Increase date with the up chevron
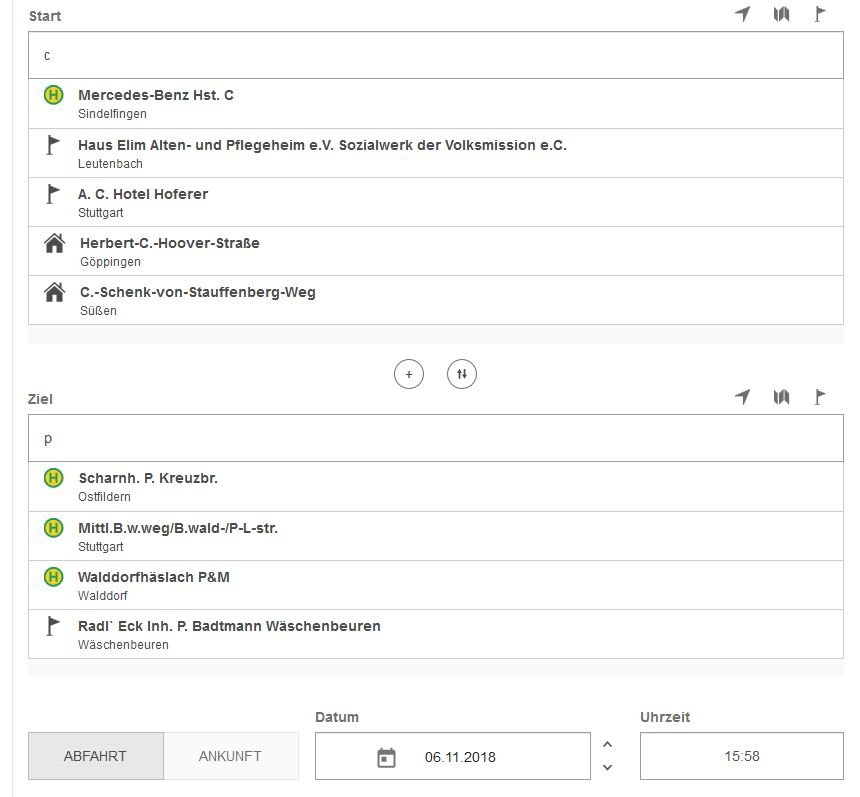The width and height of the screenshot is (860, 797). (x=607, y=744)
